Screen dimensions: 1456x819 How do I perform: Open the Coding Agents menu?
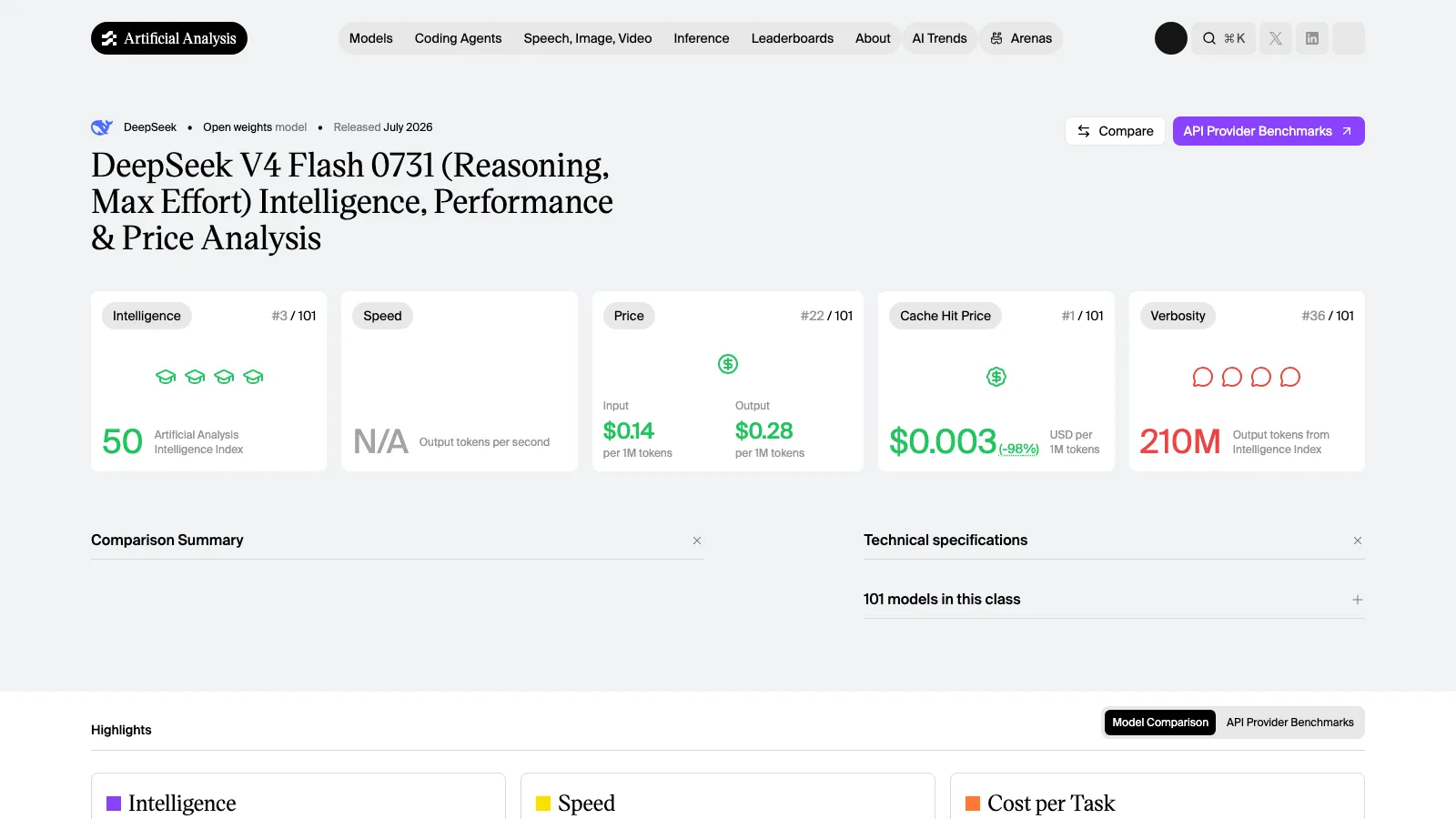point(458,38)
